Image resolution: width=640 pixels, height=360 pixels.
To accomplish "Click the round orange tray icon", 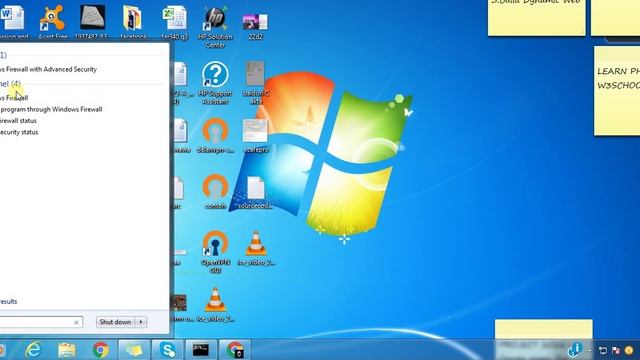I will [x=629, y=350].
